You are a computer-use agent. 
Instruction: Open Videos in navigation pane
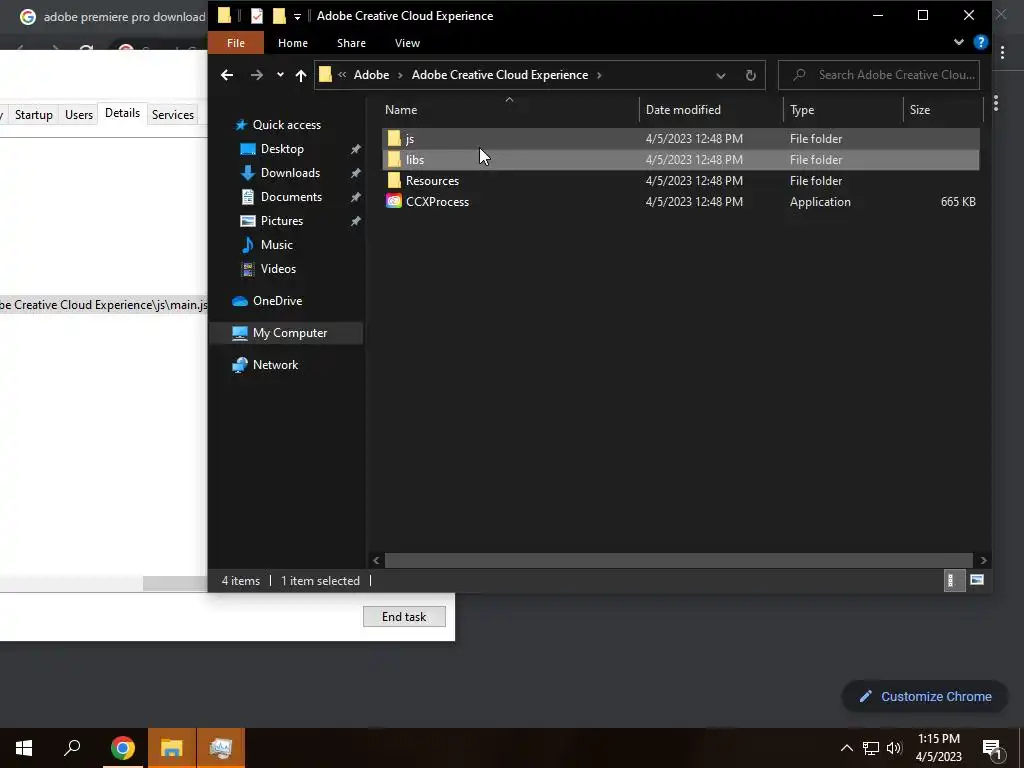278,269
